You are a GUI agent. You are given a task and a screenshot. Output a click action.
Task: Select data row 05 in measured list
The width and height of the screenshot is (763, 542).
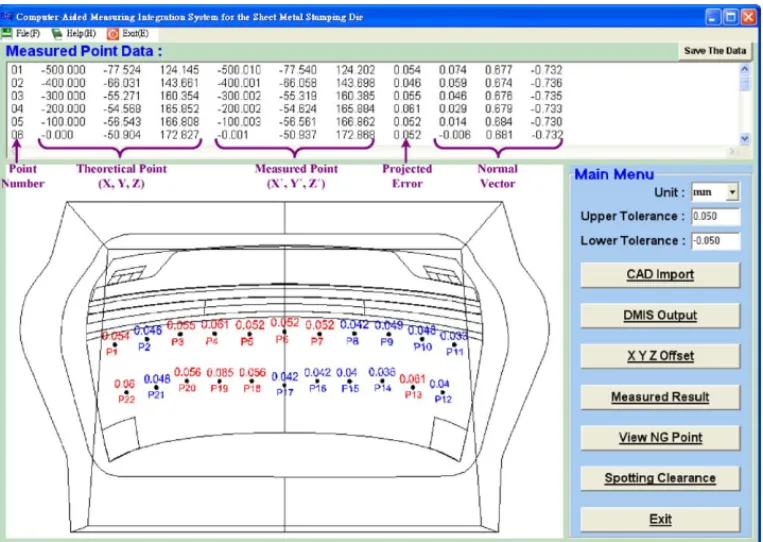(x=286, y=122)
